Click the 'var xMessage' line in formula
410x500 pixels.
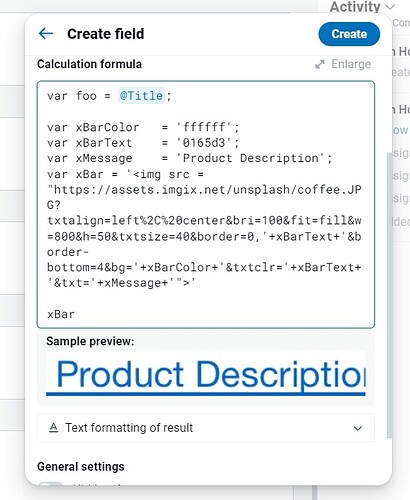point(190,158)
